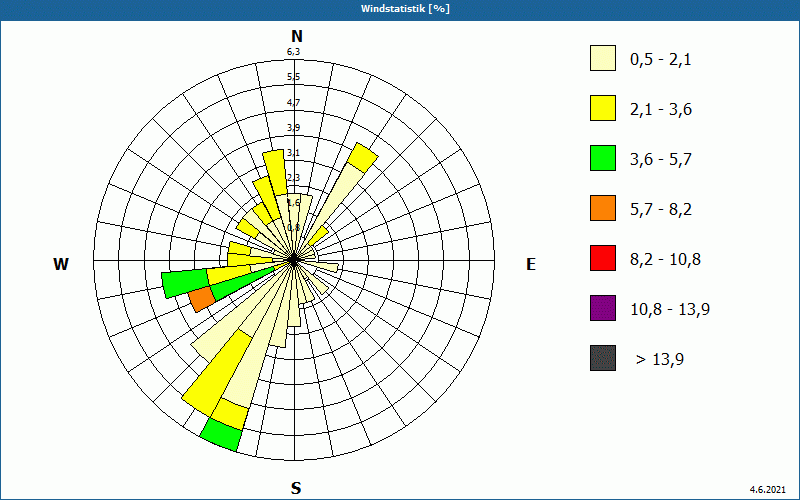Click the legend label 0,5 - 2,1

click(661, 60)
